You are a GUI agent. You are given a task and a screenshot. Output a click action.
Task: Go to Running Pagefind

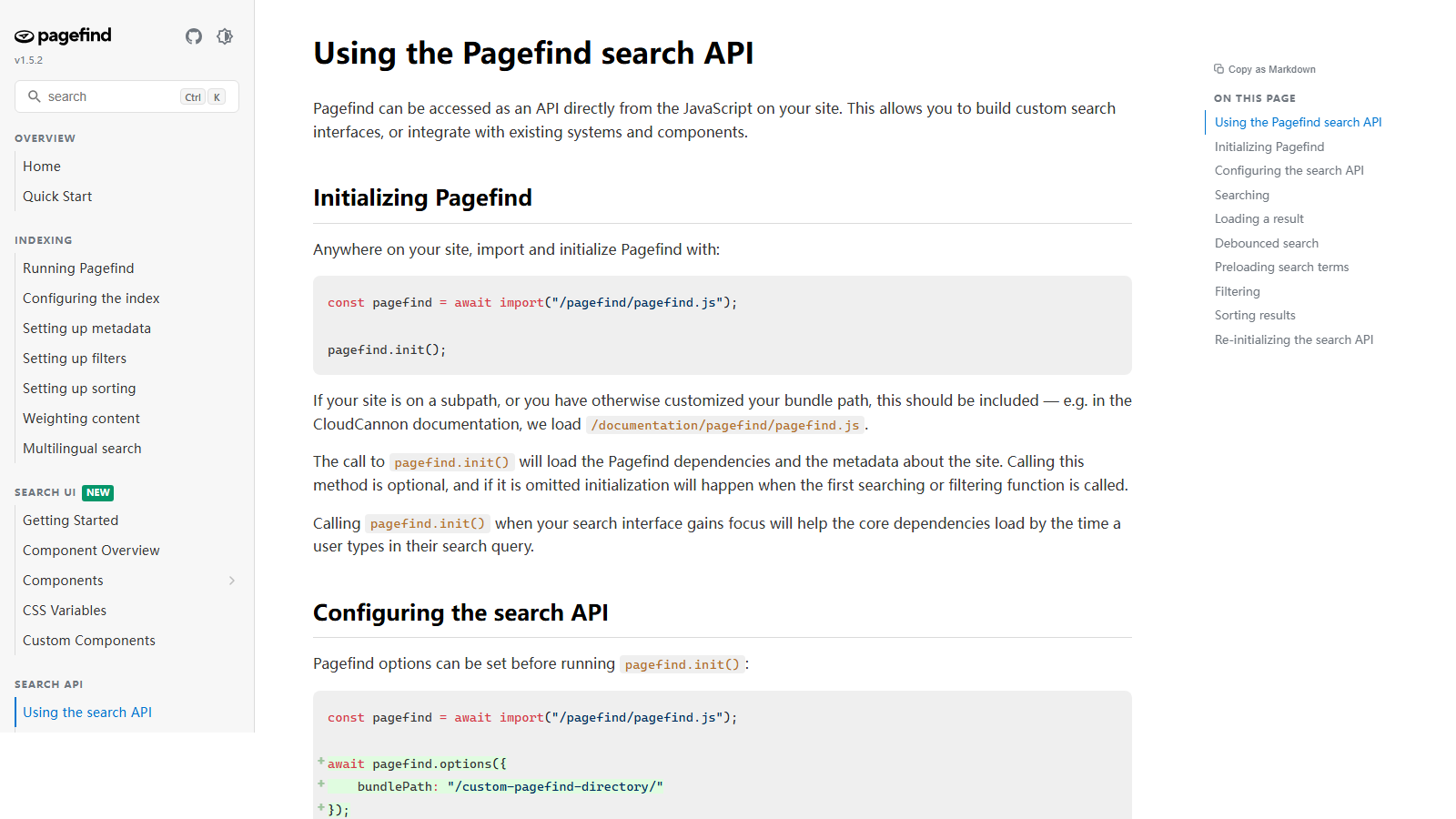(x=78, y=268)
